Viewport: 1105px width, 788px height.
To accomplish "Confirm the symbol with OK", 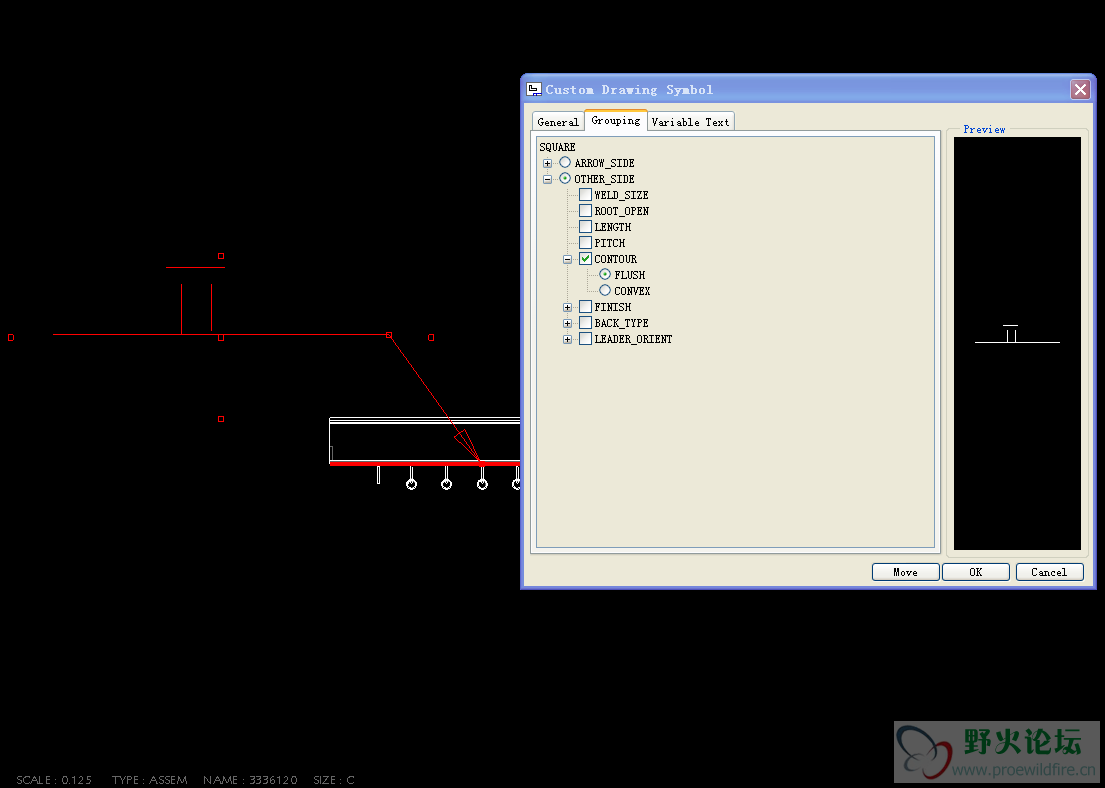I will click(x=976, y=572).
